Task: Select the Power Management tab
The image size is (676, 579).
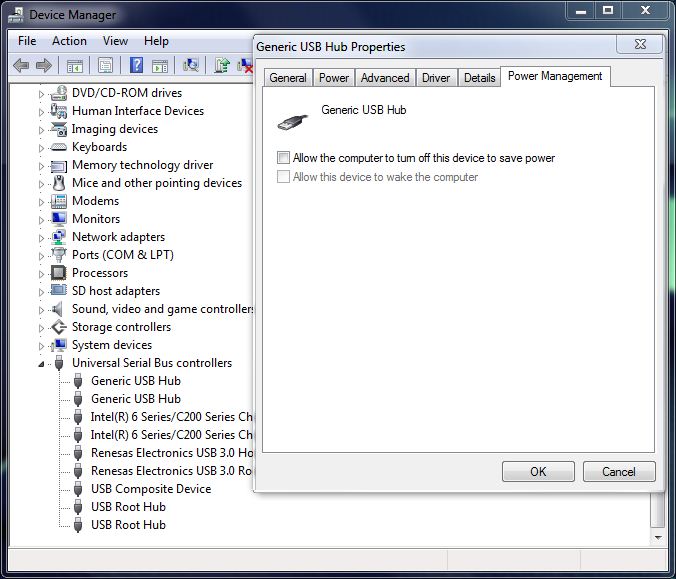Action: coord(555,76)
